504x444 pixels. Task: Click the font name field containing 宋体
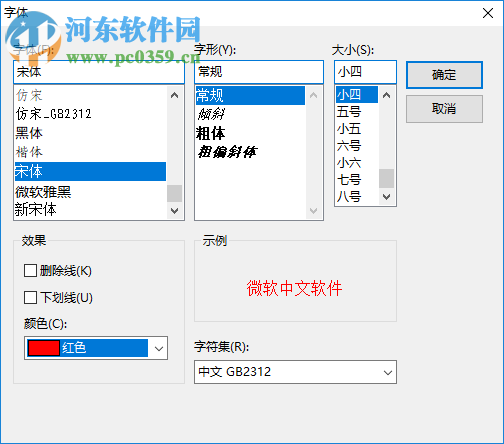[x=99, y=72]
